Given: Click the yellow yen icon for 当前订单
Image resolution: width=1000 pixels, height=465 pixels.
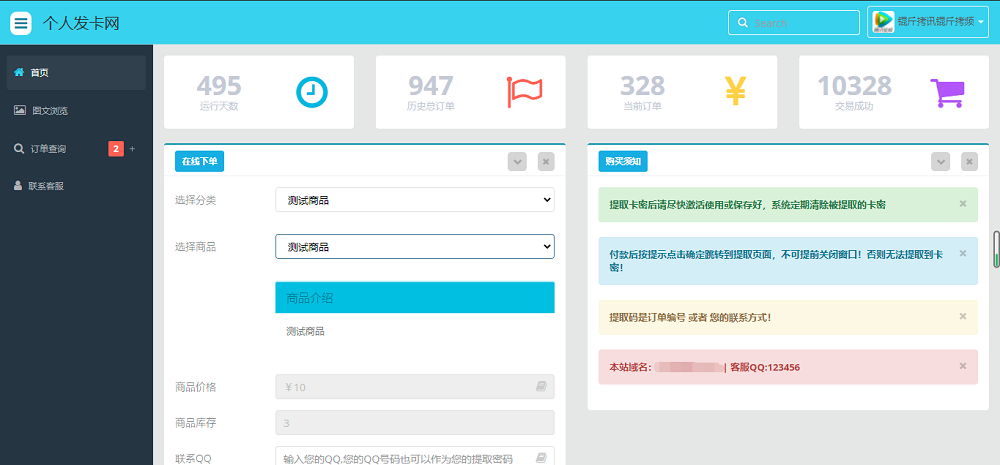Looking at the screenshot, I should 736,92.
